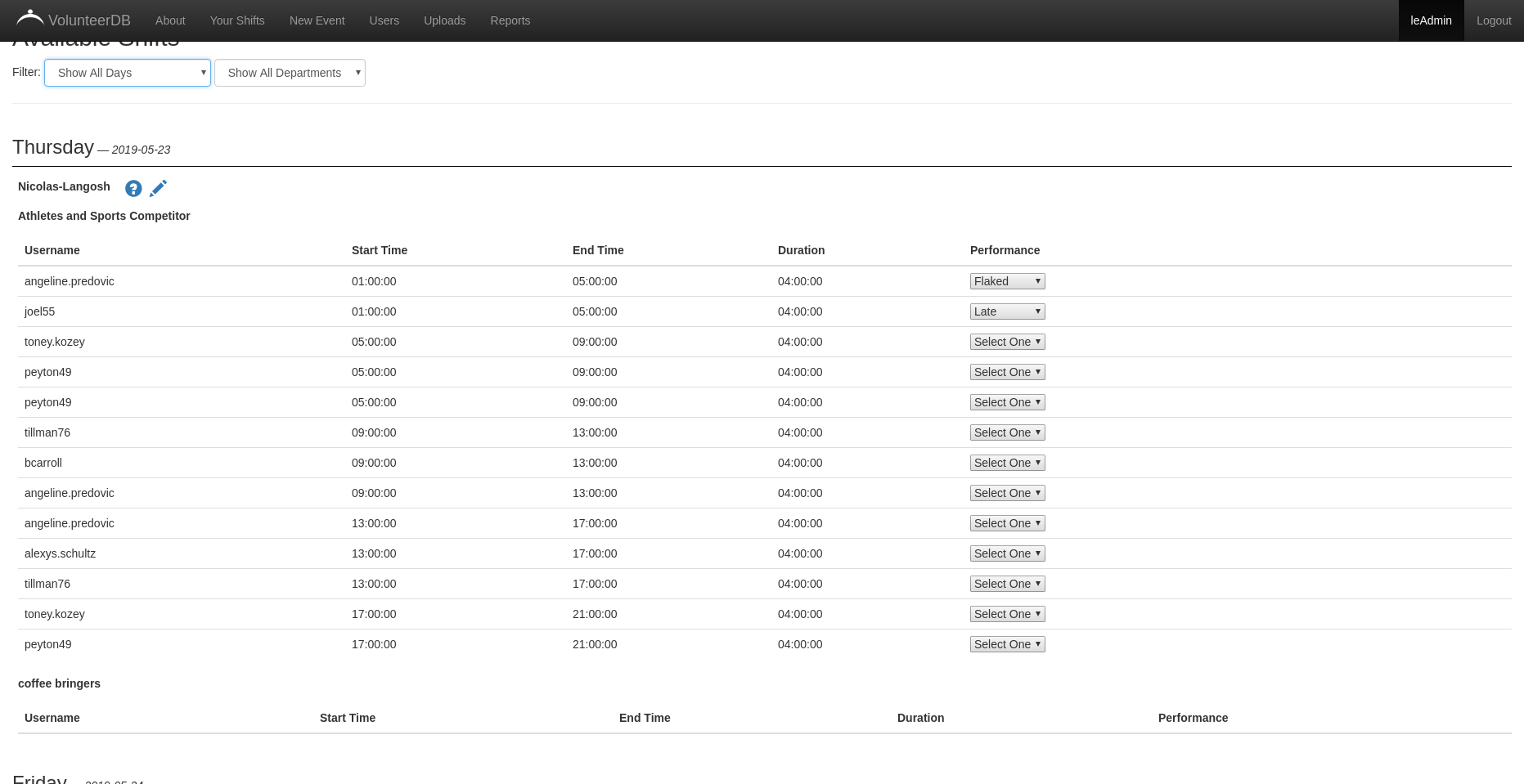
Task: Open the New Event page
Action: [x=317, y=20]
